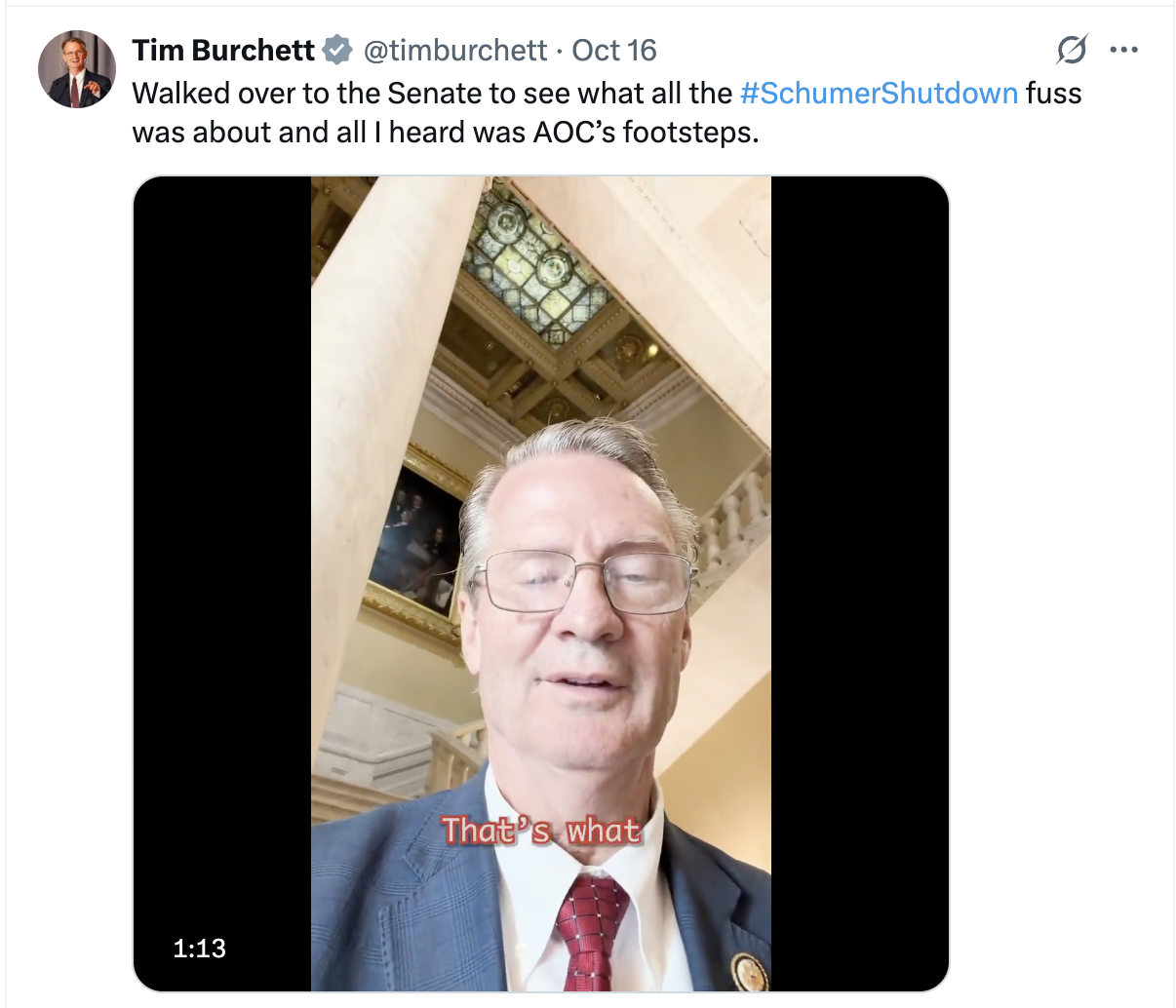This screenshot has width=1176, height=1008.
Task: Open the Grok explain-post icon
Action: (x=1072, y=50)
